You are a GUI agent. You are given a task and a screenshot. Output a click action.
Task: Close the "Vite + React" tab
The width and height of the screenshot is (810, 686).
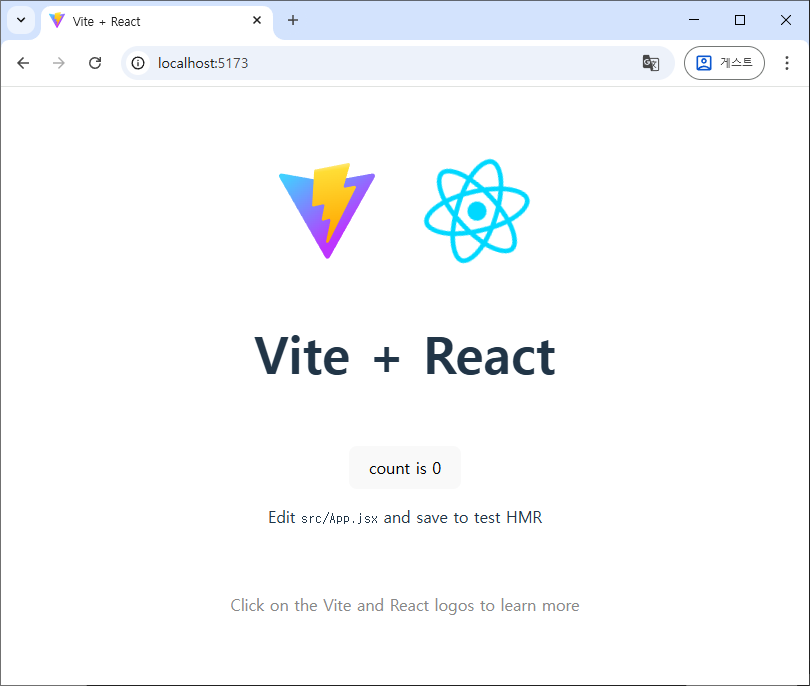point(257,20)
